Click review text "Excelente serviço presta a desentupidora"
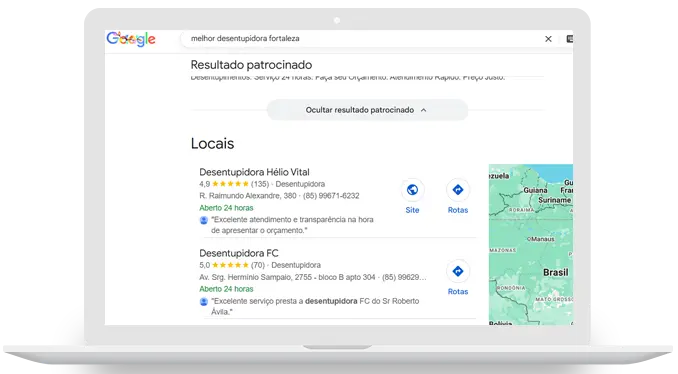Viewport: 678px width, 374px height. point(315,306)
